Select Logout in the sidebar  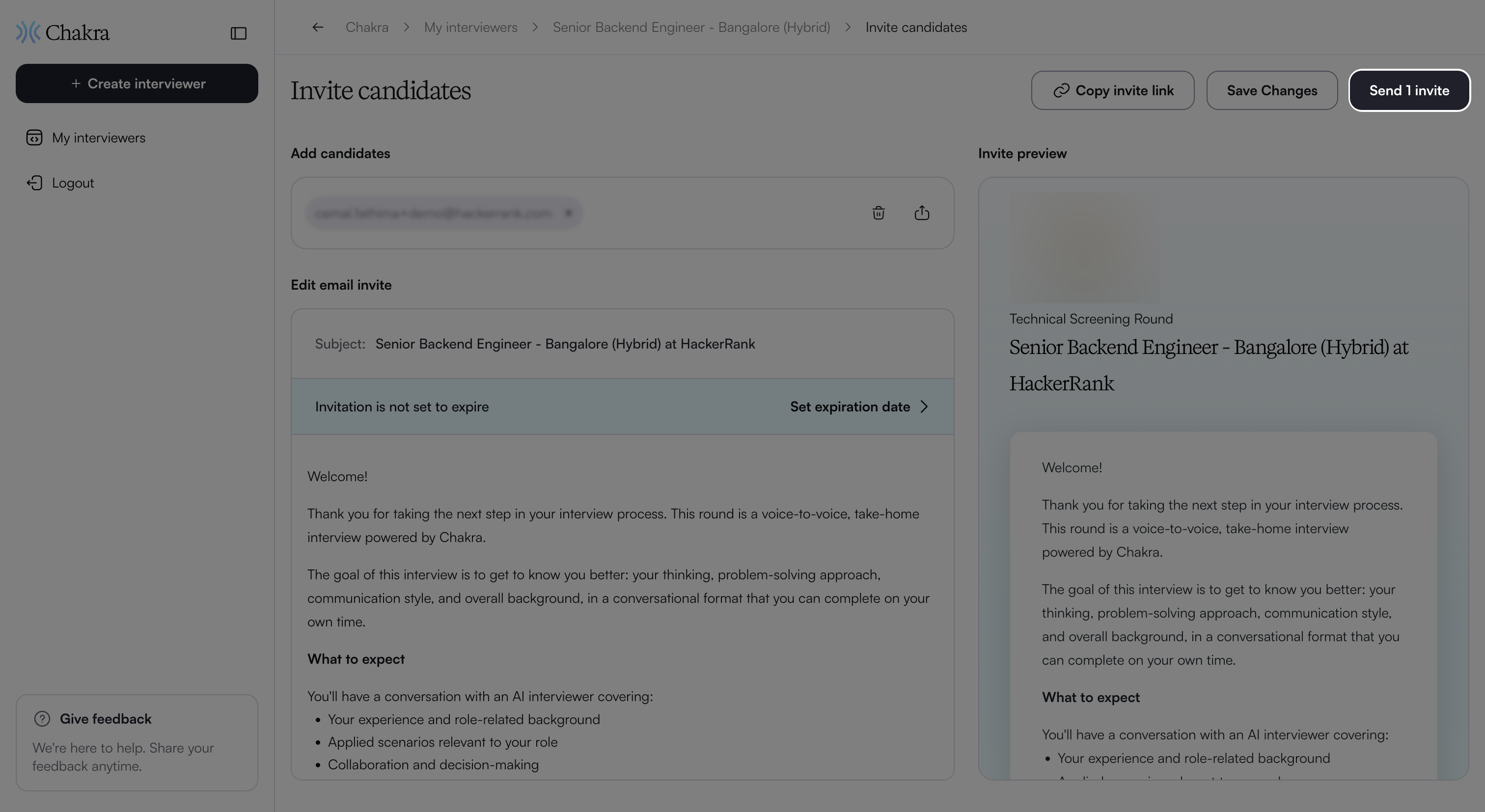point(73,183)
